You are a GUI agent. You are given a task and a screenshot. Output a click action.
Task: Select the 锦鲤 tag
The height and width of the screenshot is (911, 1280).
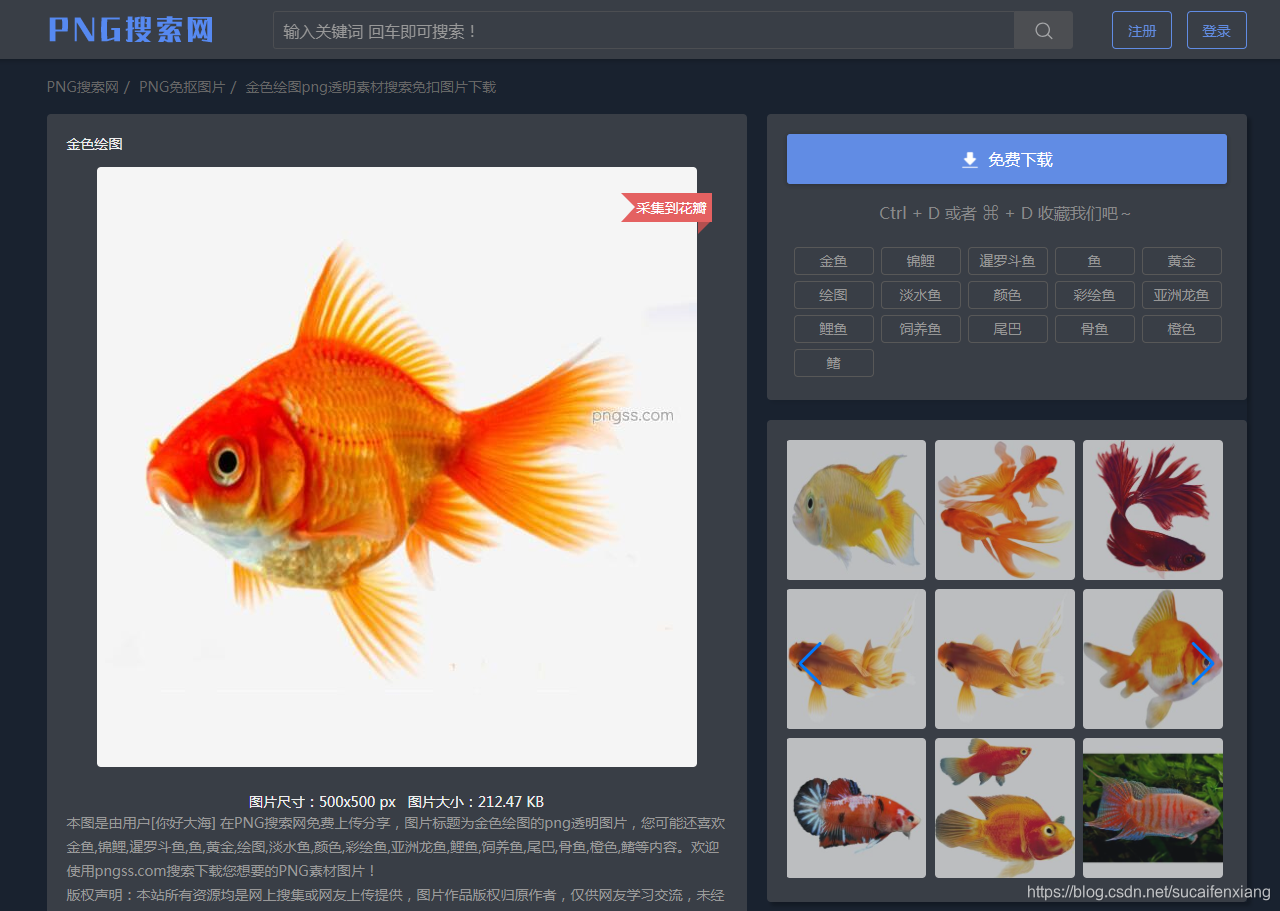[x=920, y=260]
